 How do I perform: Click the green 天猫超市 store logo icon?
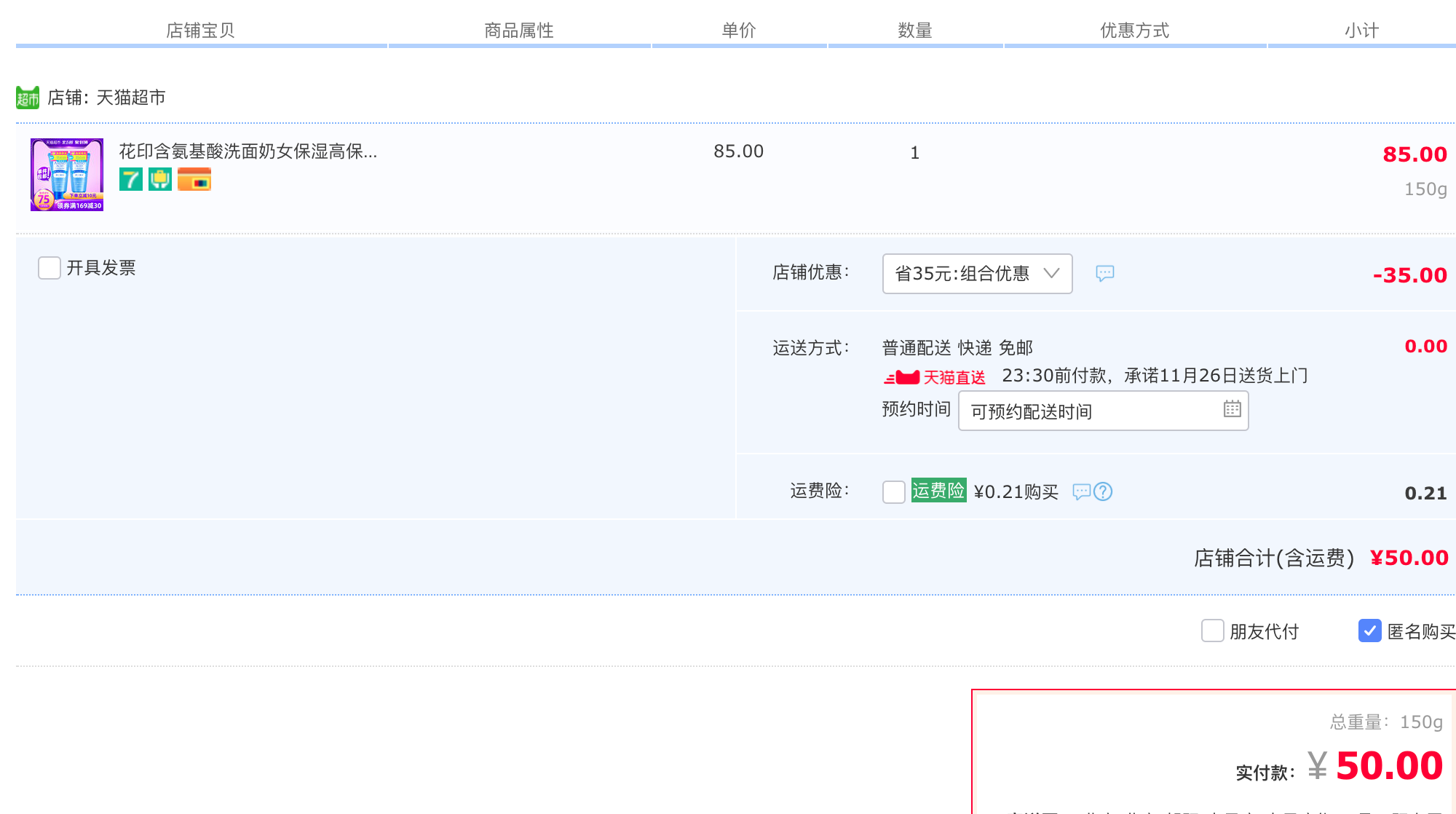(x=28, y=98)
